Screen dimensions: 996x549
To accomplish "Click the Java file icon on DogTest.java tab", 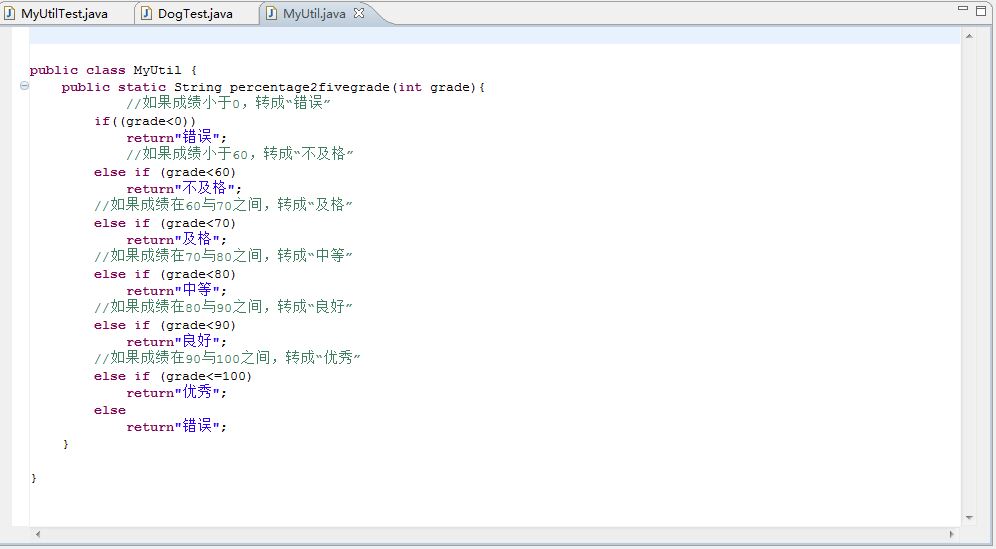I will [146, 13].
